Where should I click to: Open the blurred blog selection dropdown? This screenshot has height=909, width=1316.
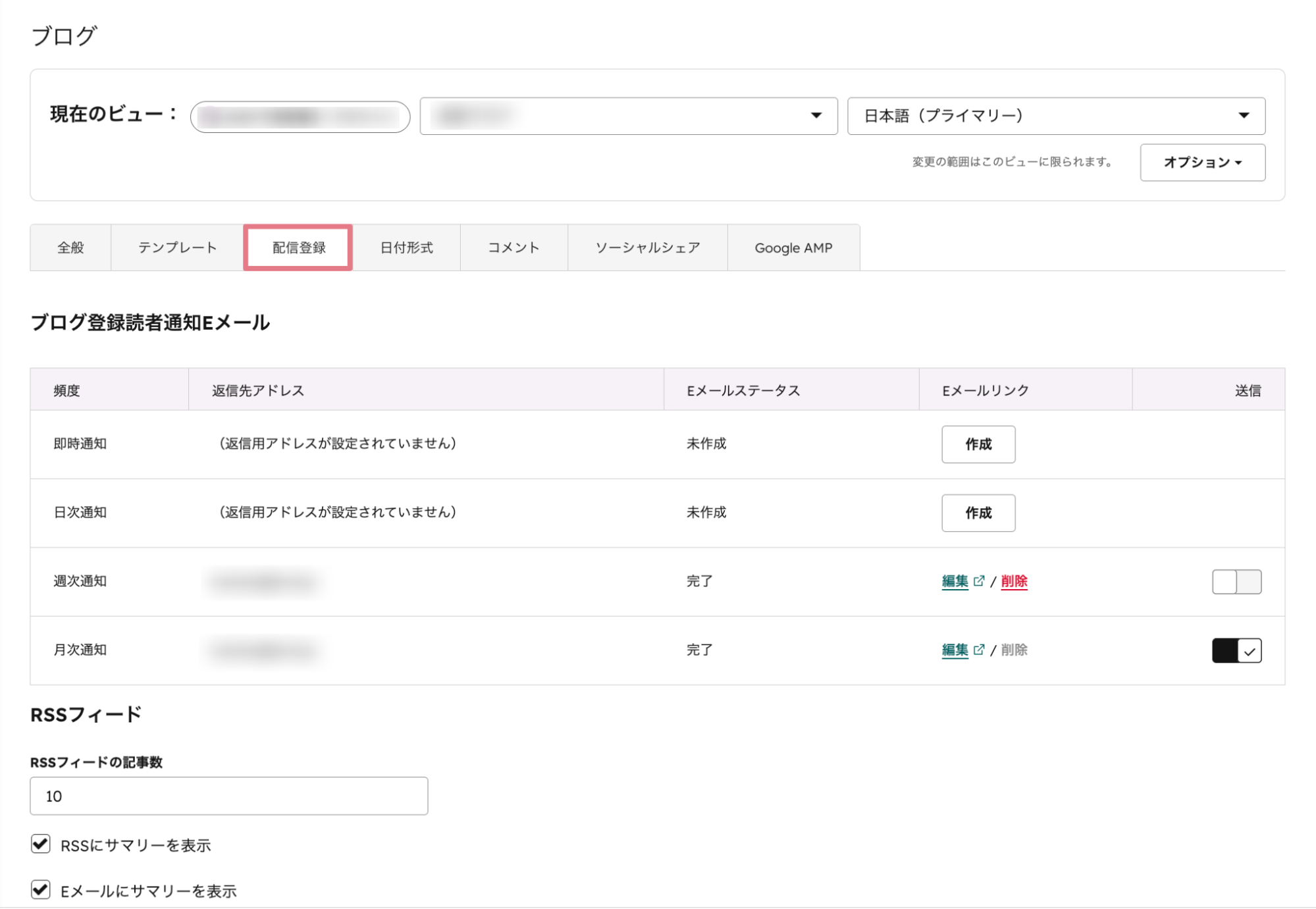tap(628, 116)
